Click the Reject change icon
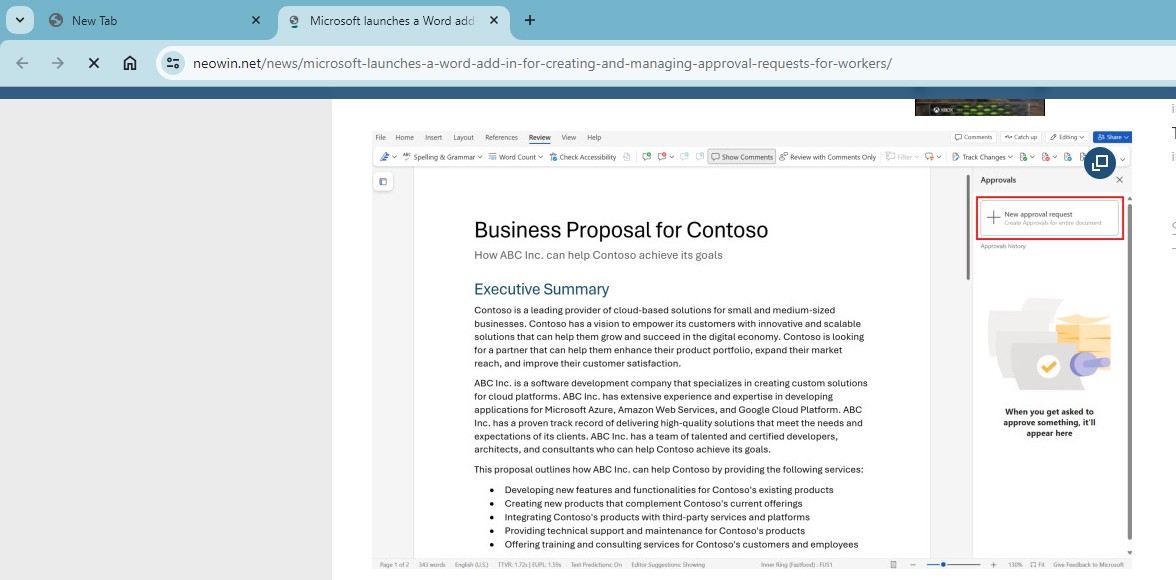 click(1046, 157)
